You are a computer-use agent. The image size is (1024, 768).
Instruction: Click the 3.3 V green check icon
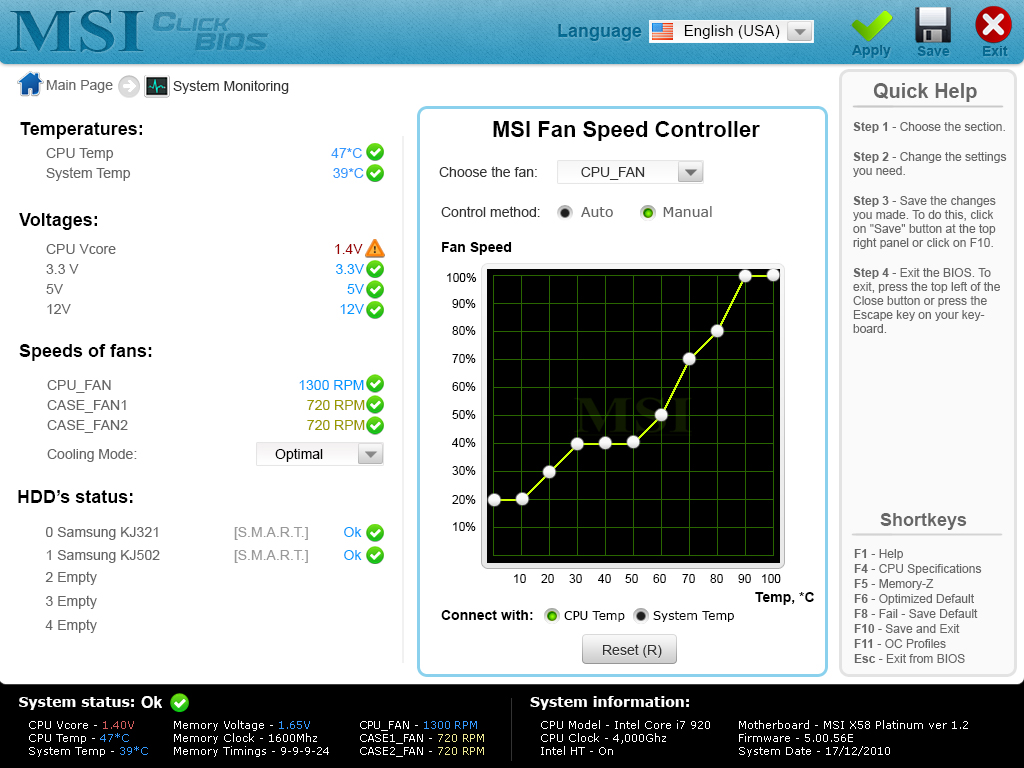tap(375, 269)
